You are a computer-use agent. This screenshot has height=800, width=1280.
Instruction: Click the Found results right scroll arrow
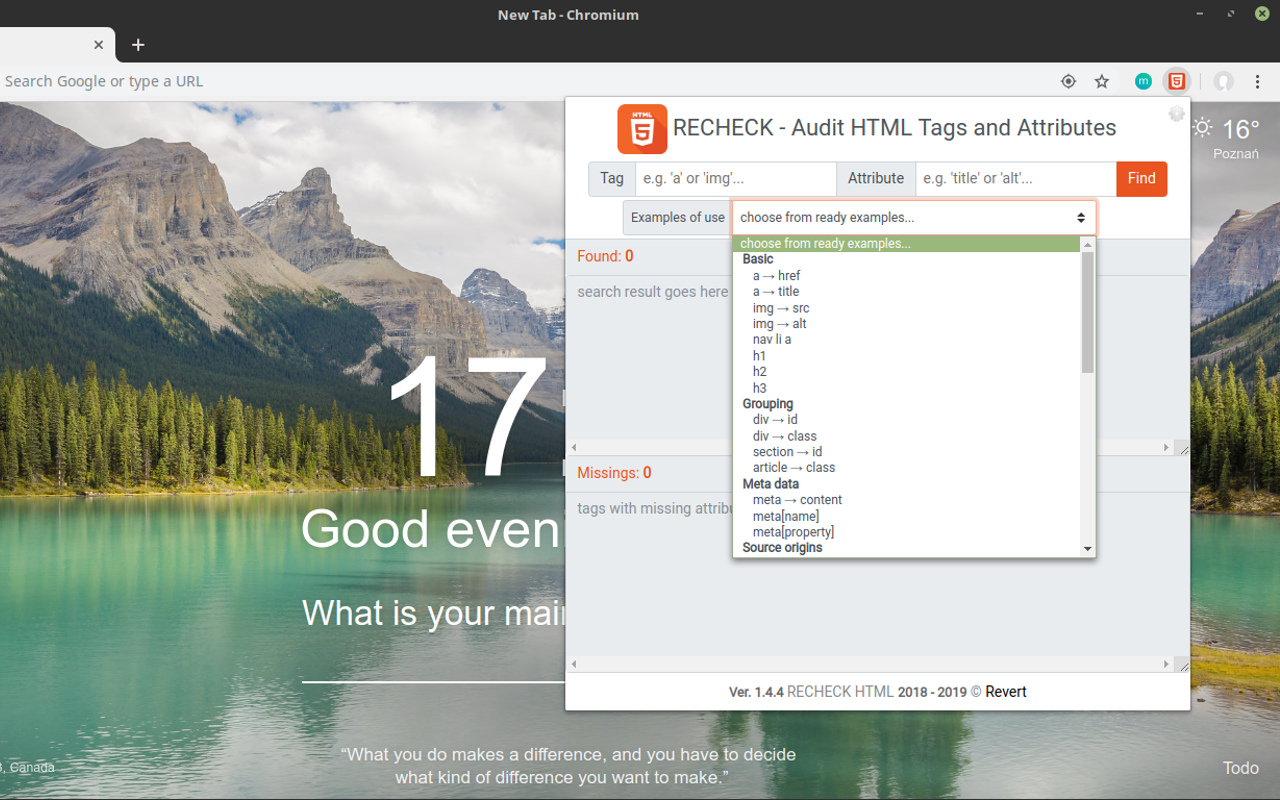coord(1166,448)
